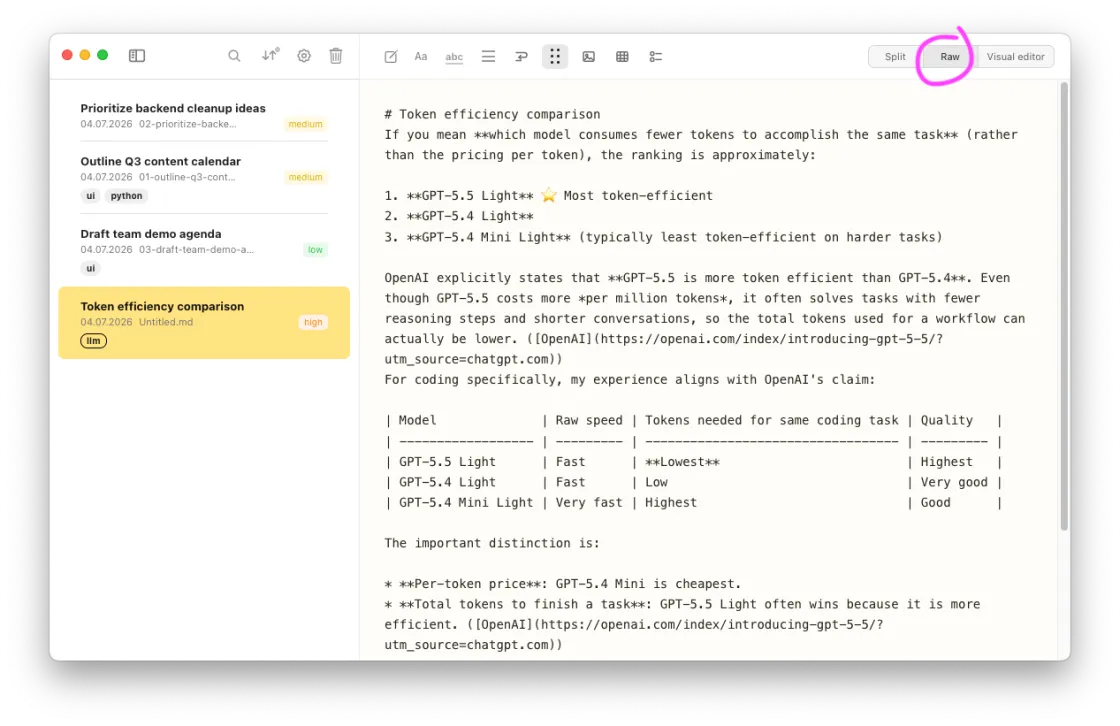The height and width of the screenshot is (726, 1120).
Task: Click the 'Very fast' table cell
Action: [x=589, y=502]
